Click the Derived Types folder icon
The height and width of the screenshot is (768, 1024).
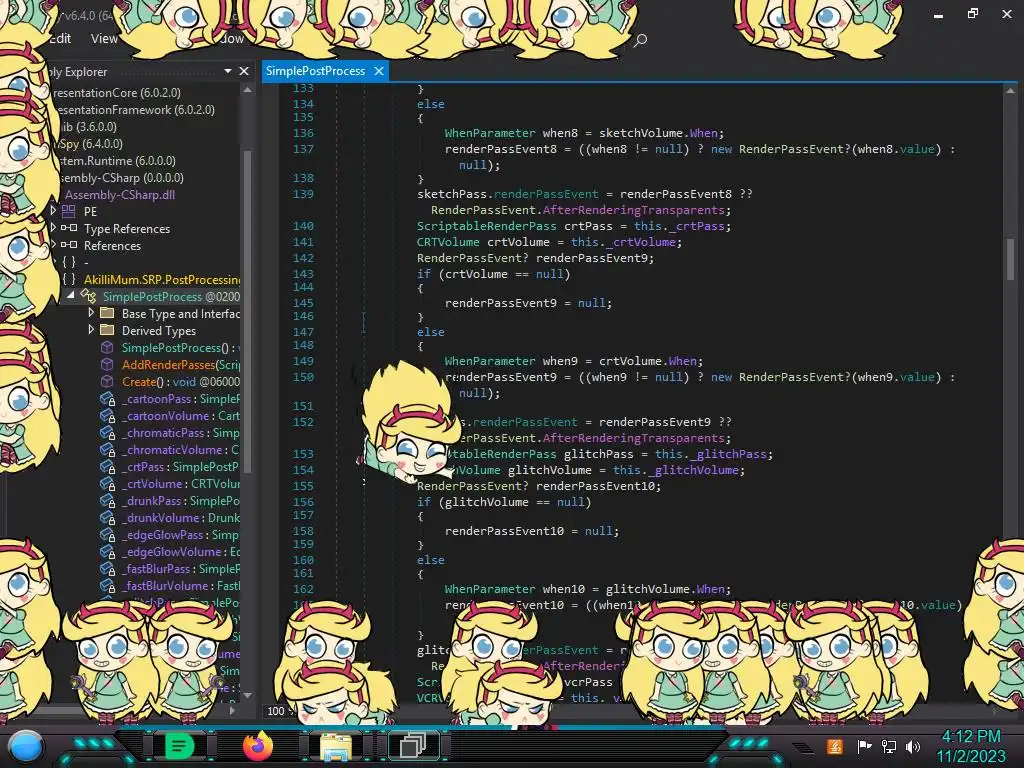[107, 330]
